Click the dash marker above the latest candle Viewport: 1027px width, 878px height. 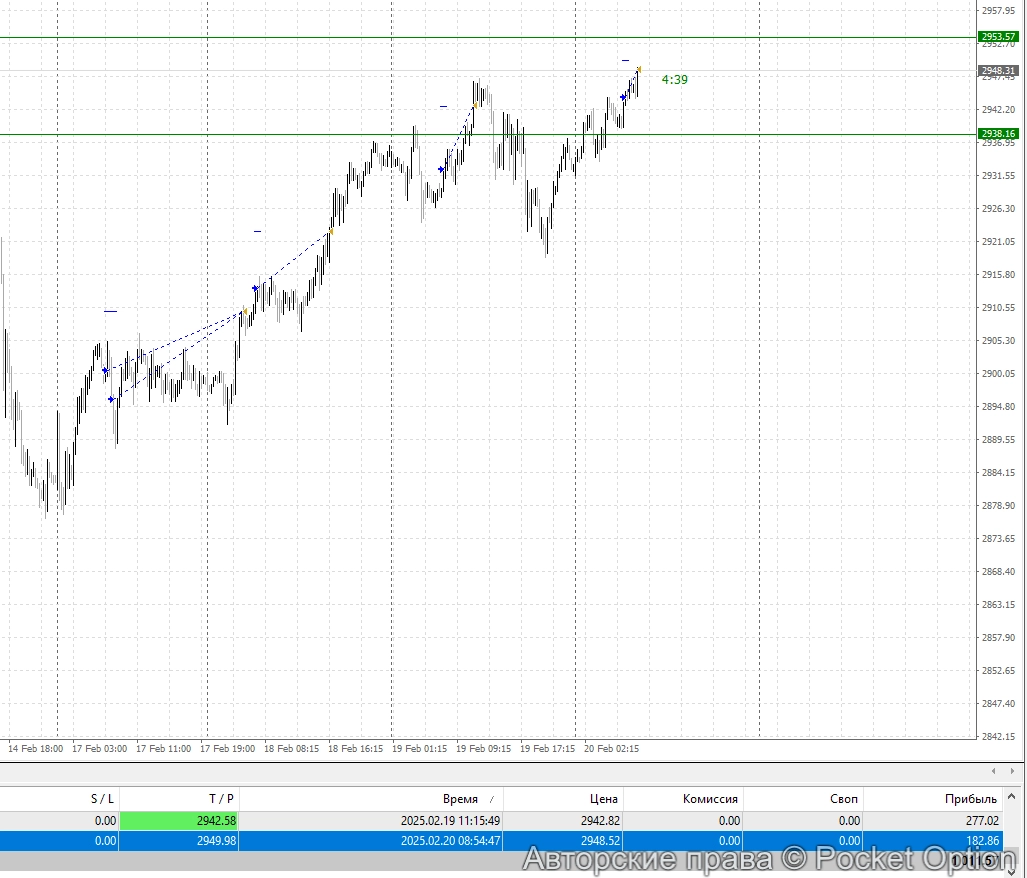[625, 59]
